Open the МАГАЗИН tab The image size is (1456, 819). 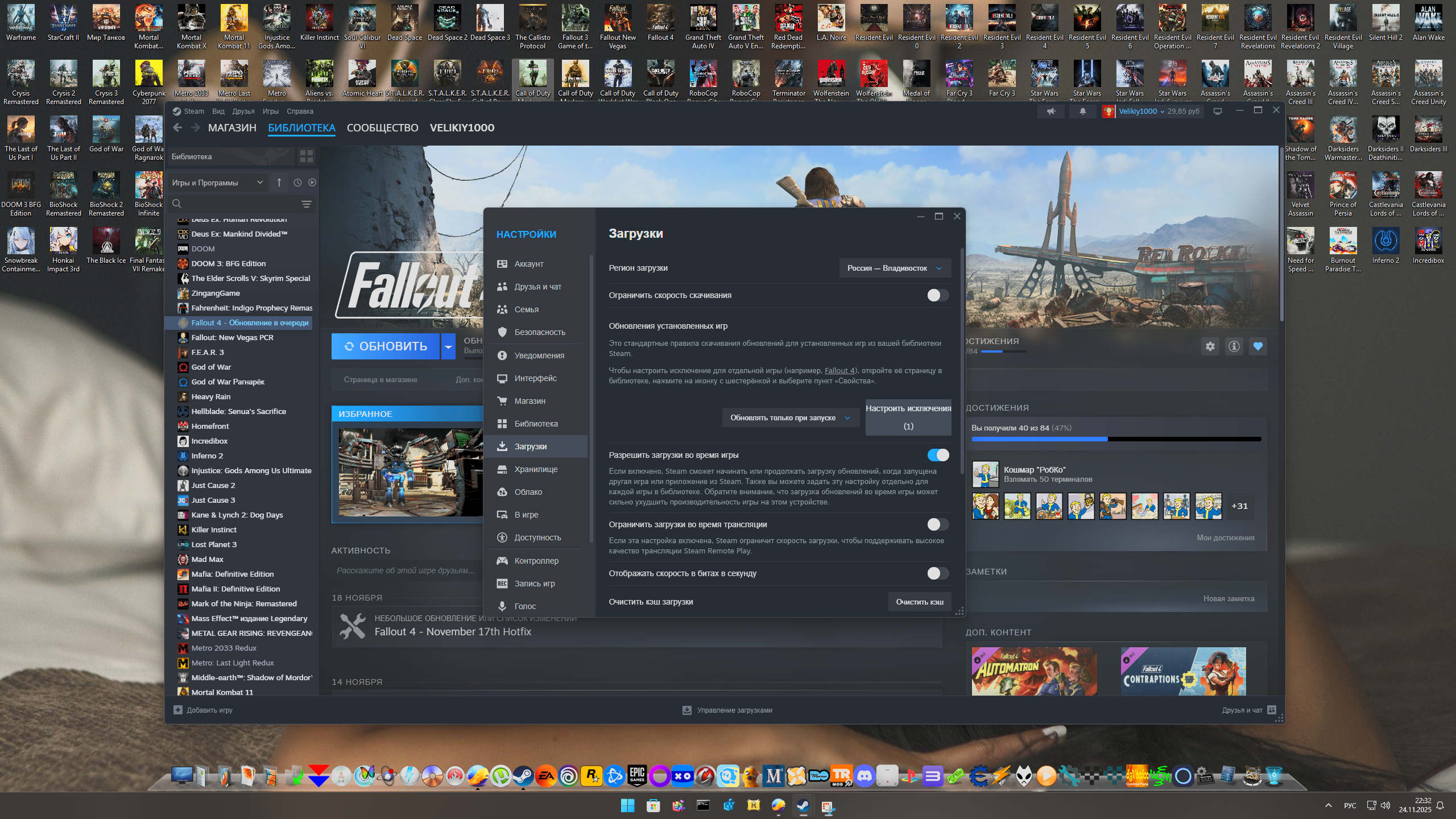(x=232, y=128)
